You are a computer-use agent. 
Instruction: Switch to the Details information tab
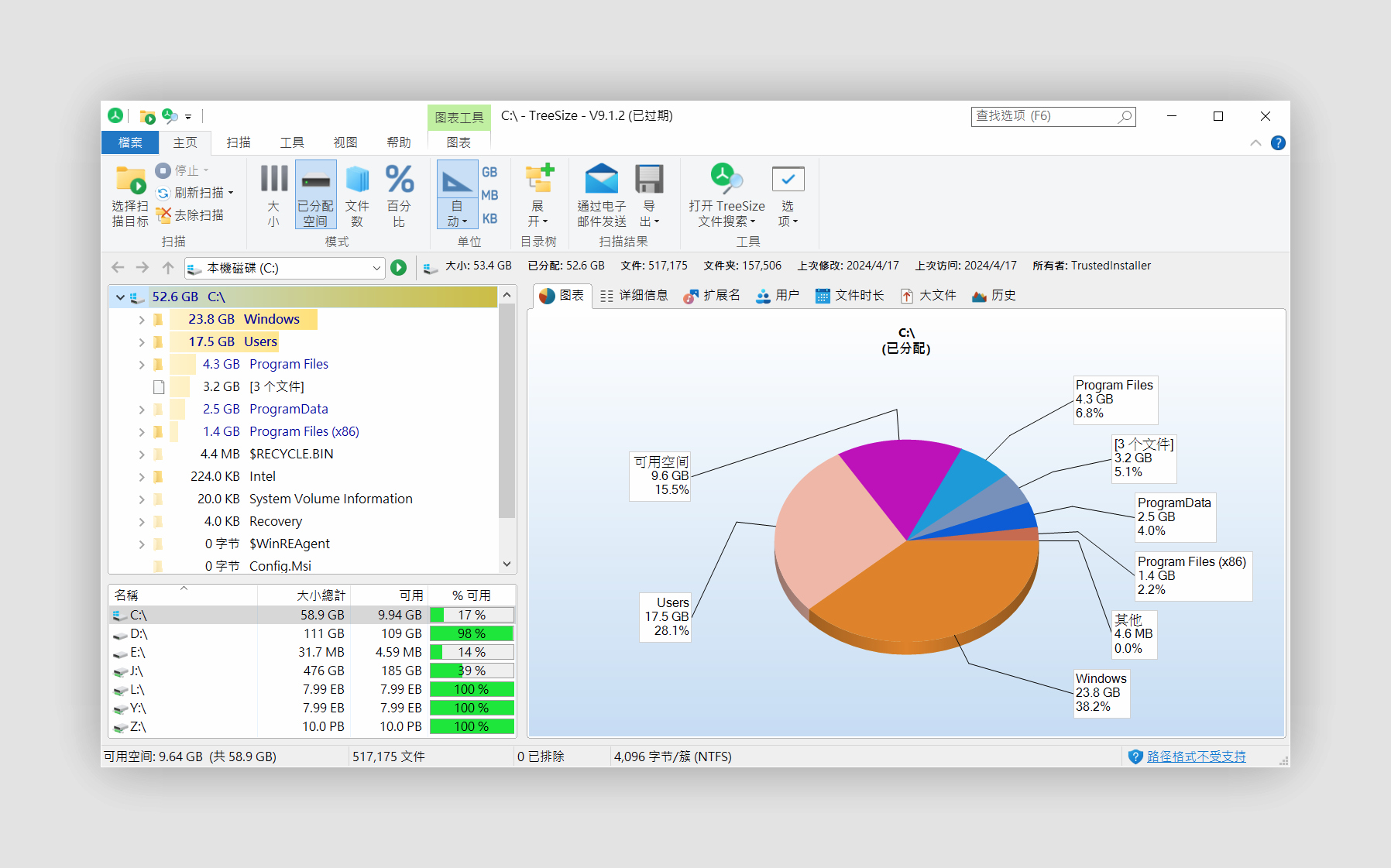click(634, 296)
